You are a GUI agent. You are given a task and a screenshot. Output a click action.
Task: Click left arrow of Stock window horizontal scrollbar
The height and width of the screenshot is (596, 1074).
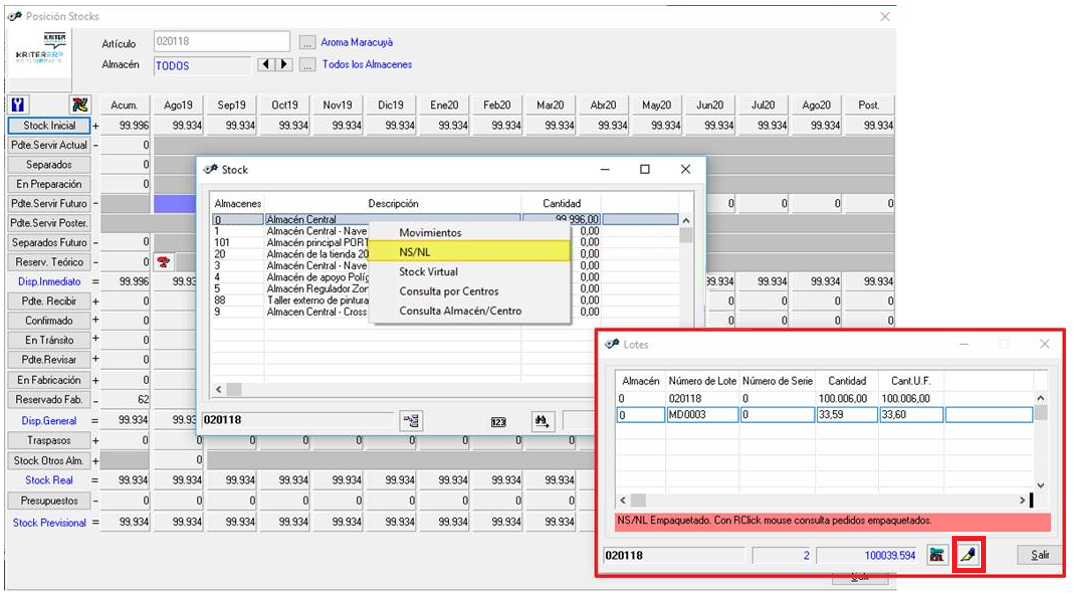point(218,389)
